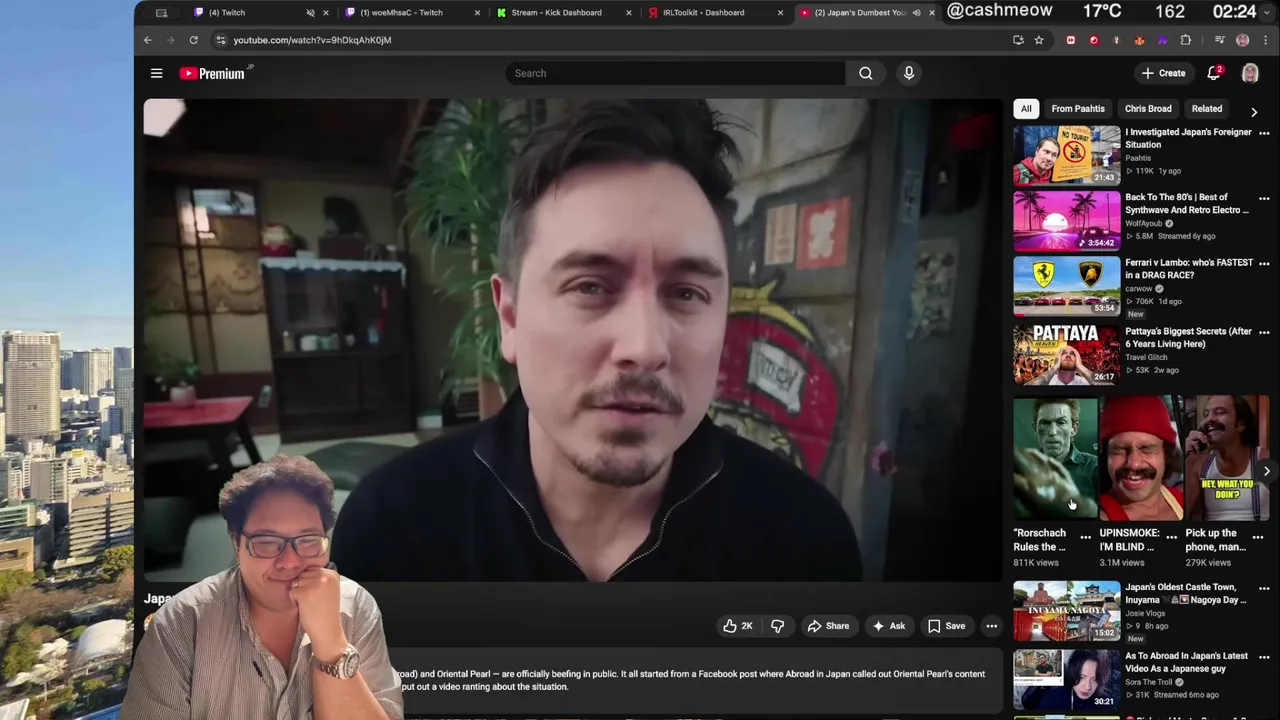This screenshot has width=1280, height=720.
Task: Like the video with thumbs up
Action: pyautogui.click(x=737, y=626)
